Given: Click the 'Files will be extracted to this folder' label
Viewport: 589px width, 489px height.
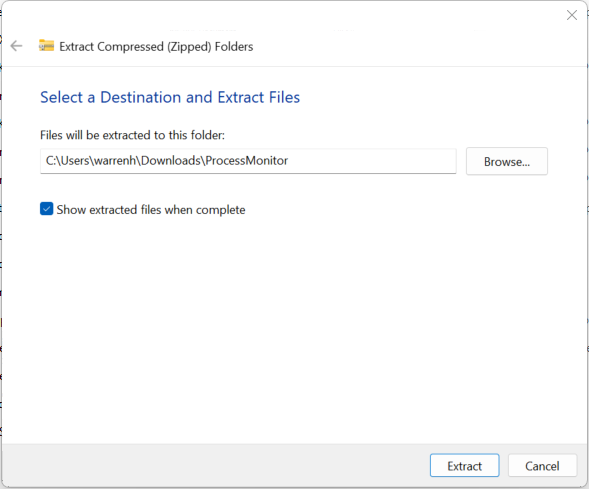Looking at the screenshot, I should pyautogui.click(x=132, y=135).
